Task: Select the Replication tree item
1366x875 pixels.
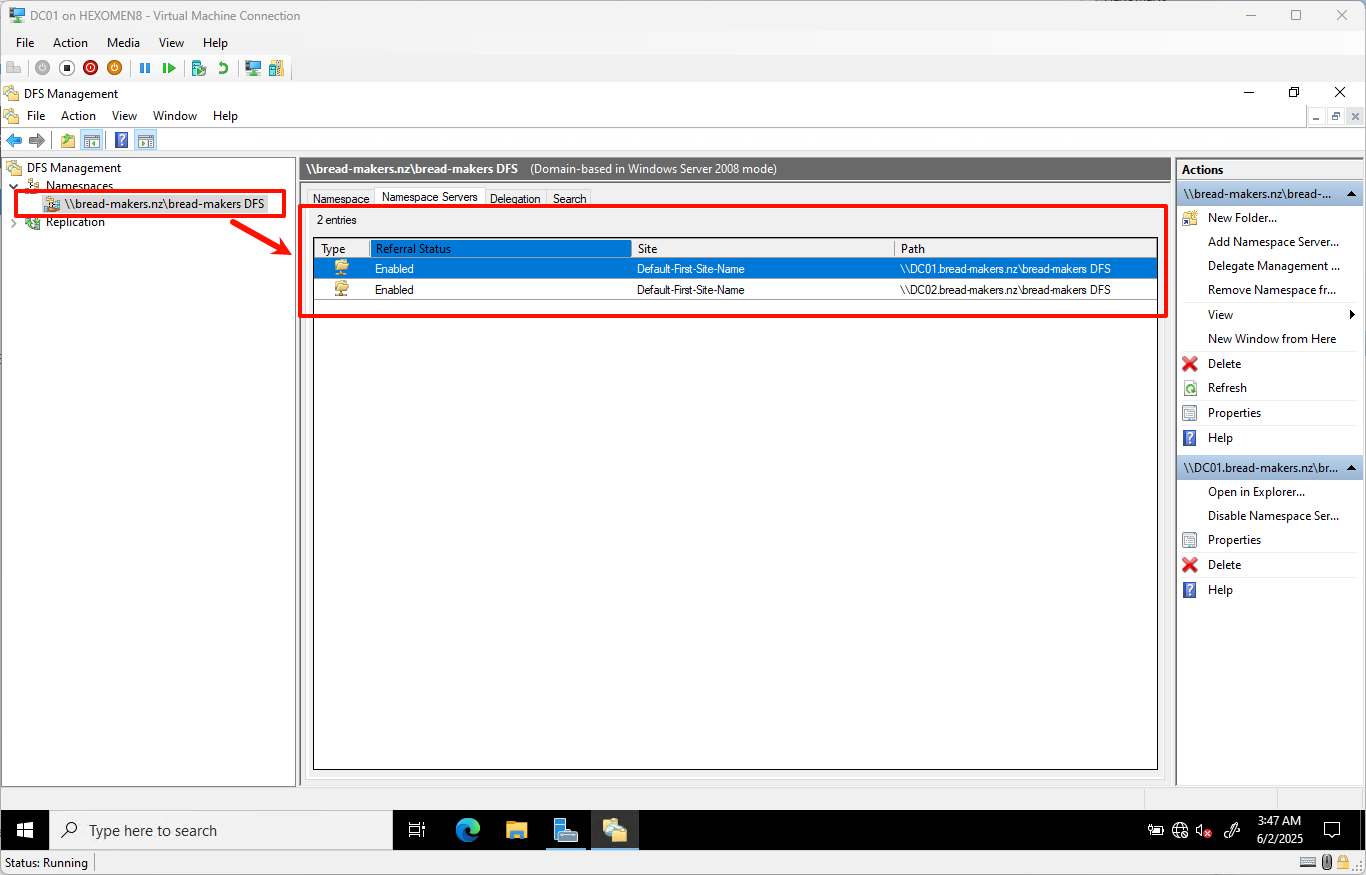Action: point(75,222)
